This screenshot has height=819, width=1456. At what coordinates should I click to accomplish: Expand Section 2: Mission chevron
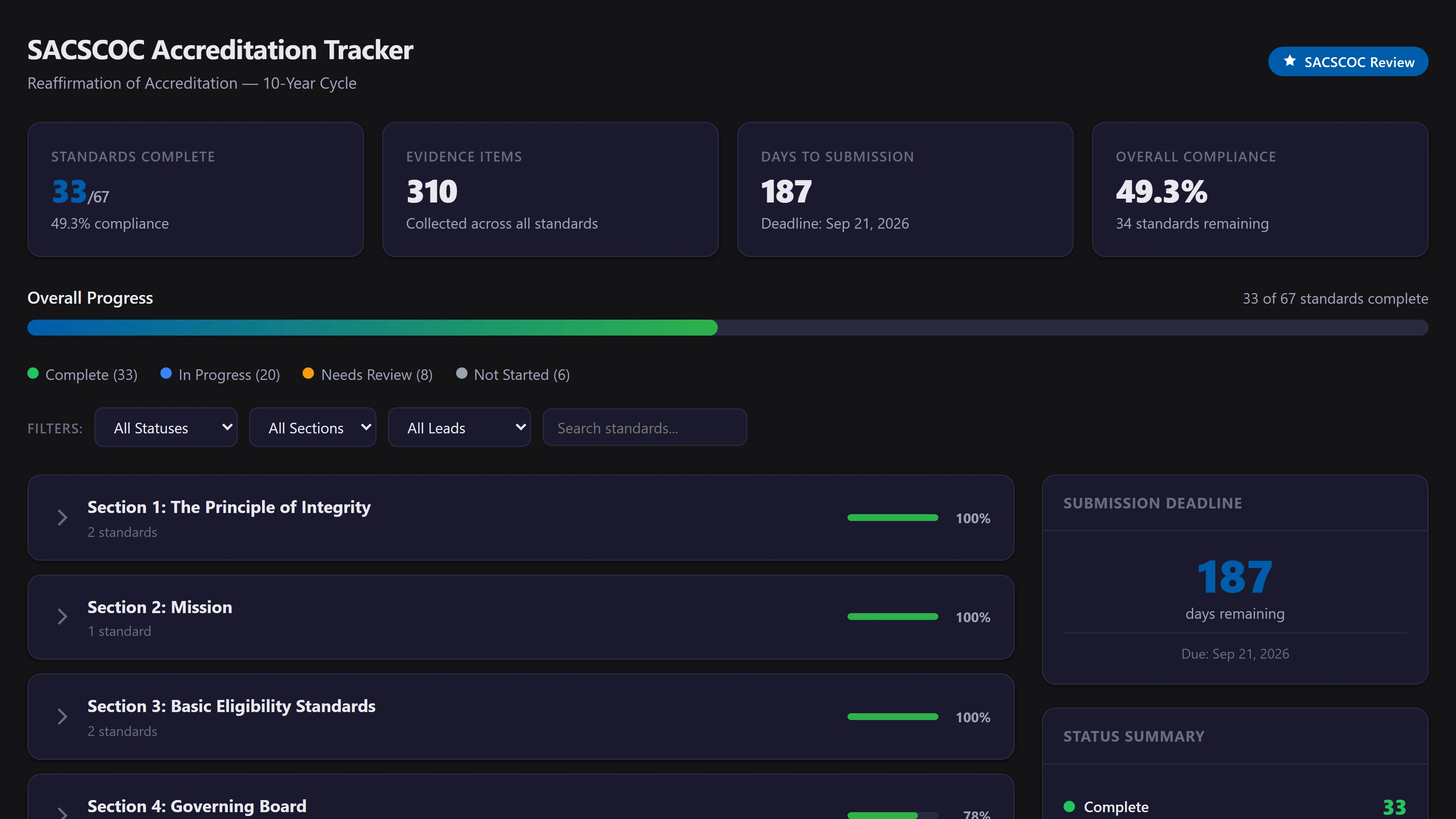(x=63, y=617)
